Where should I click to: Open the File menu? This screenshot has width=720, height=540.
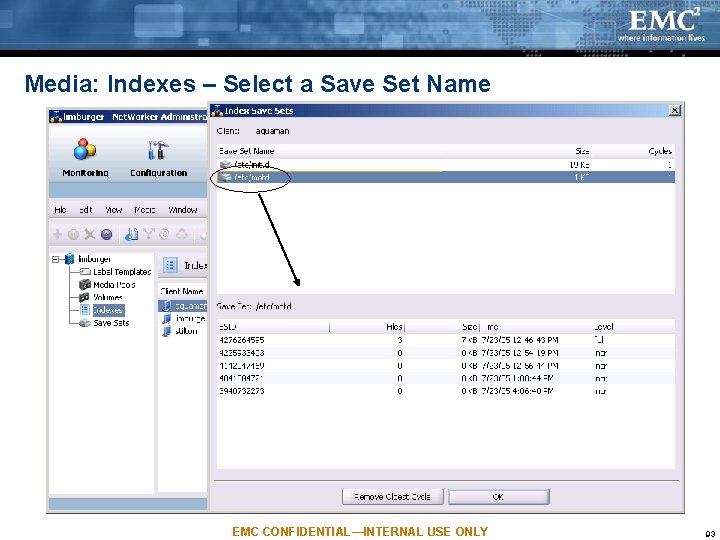[x=60, y=210]
